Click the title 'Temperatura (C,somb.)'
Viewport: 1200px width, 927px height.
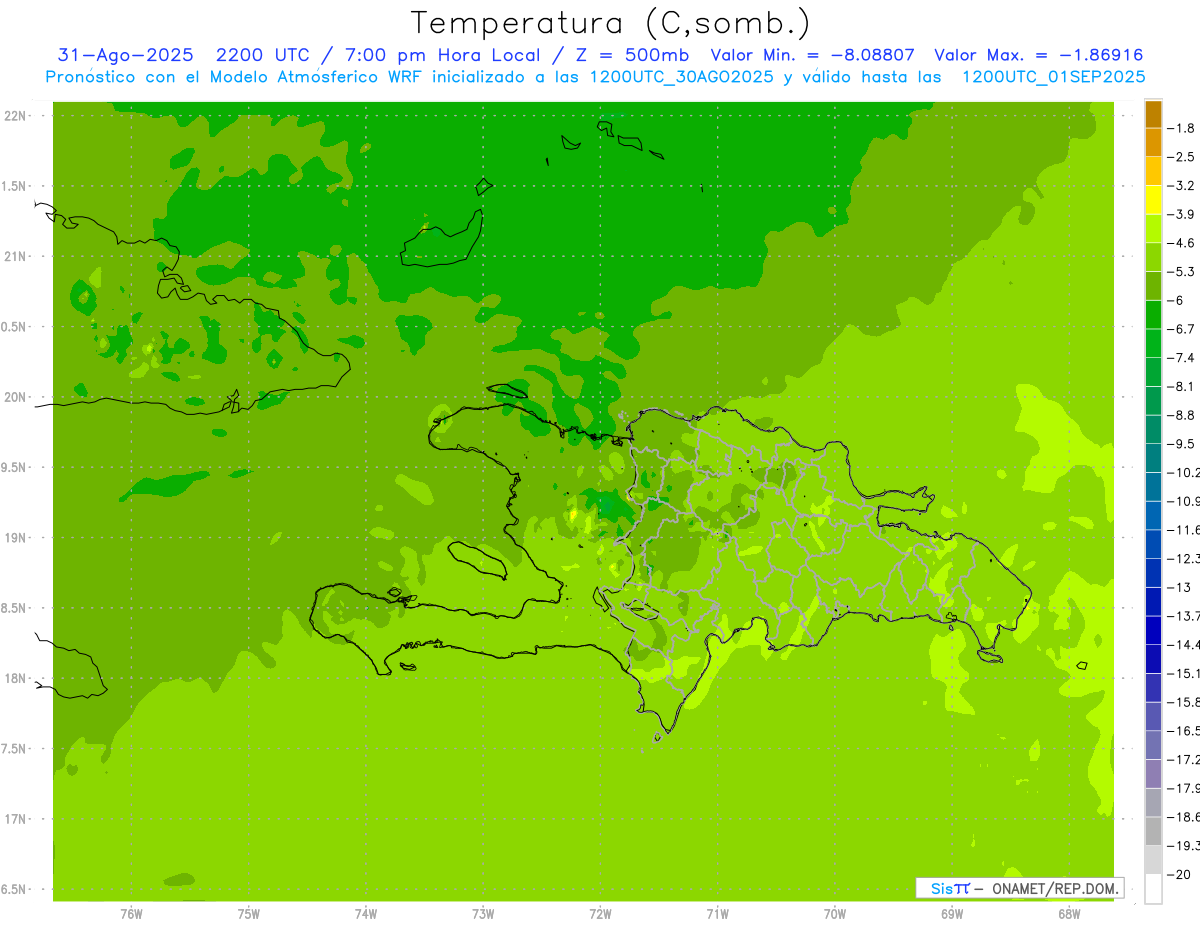611,24
